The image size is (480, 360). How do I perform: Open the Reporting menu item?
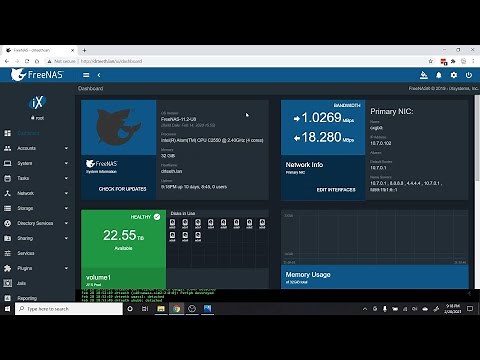point(27,298)
